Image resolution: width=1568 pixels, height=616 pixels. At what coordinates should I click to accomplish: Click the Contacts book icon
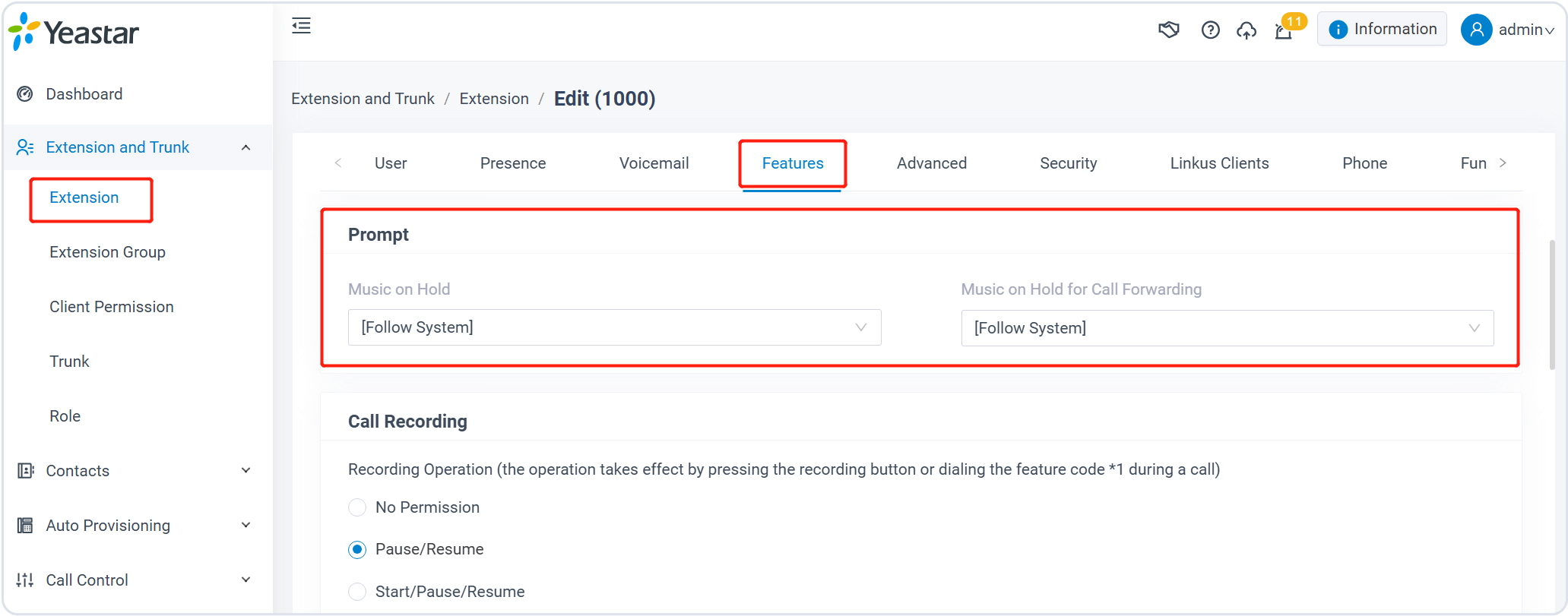click(x=25, y=471)
